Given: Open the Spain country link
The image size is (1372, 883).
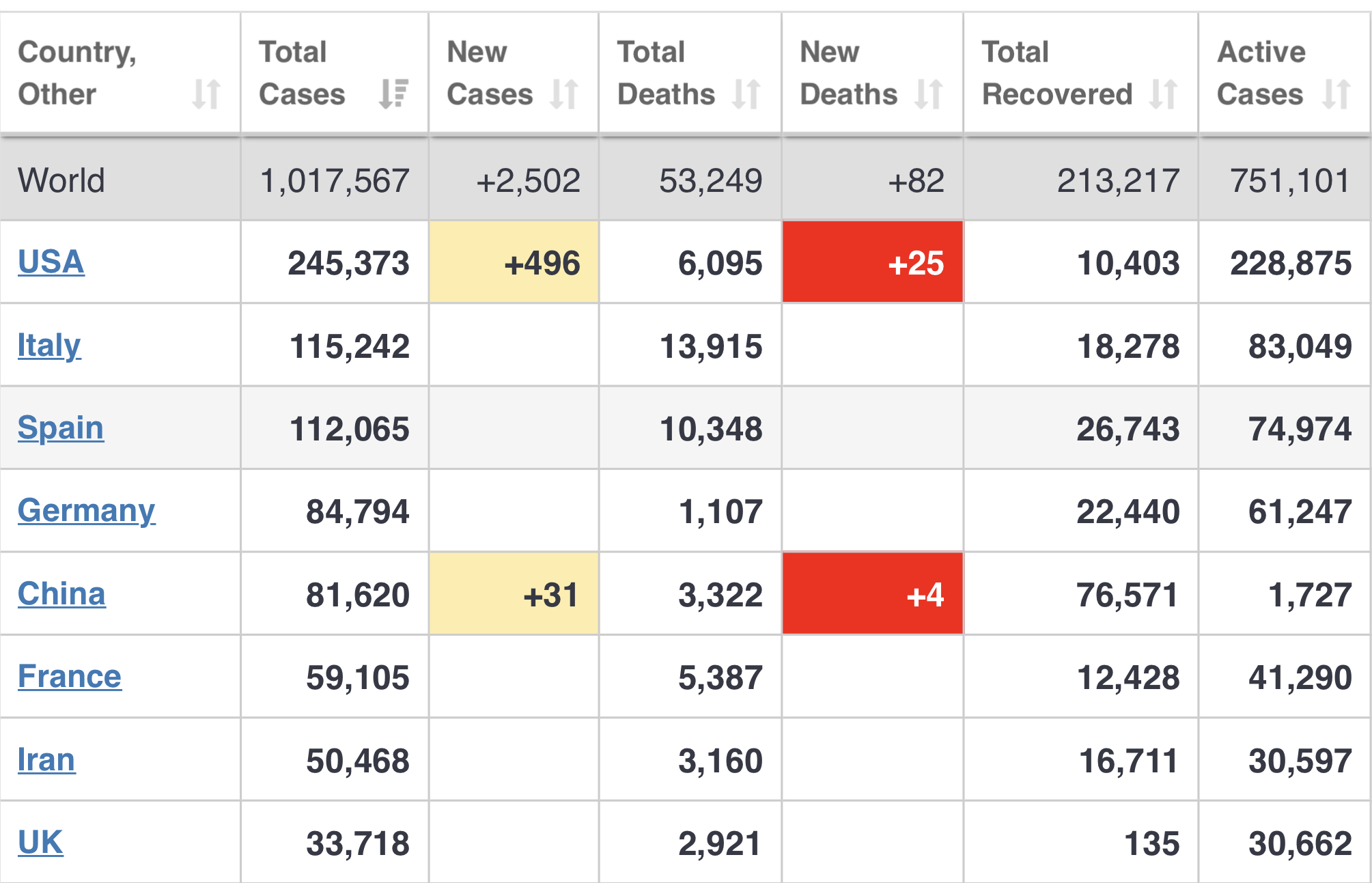Looking at the screenshot, I should (61, 429).
